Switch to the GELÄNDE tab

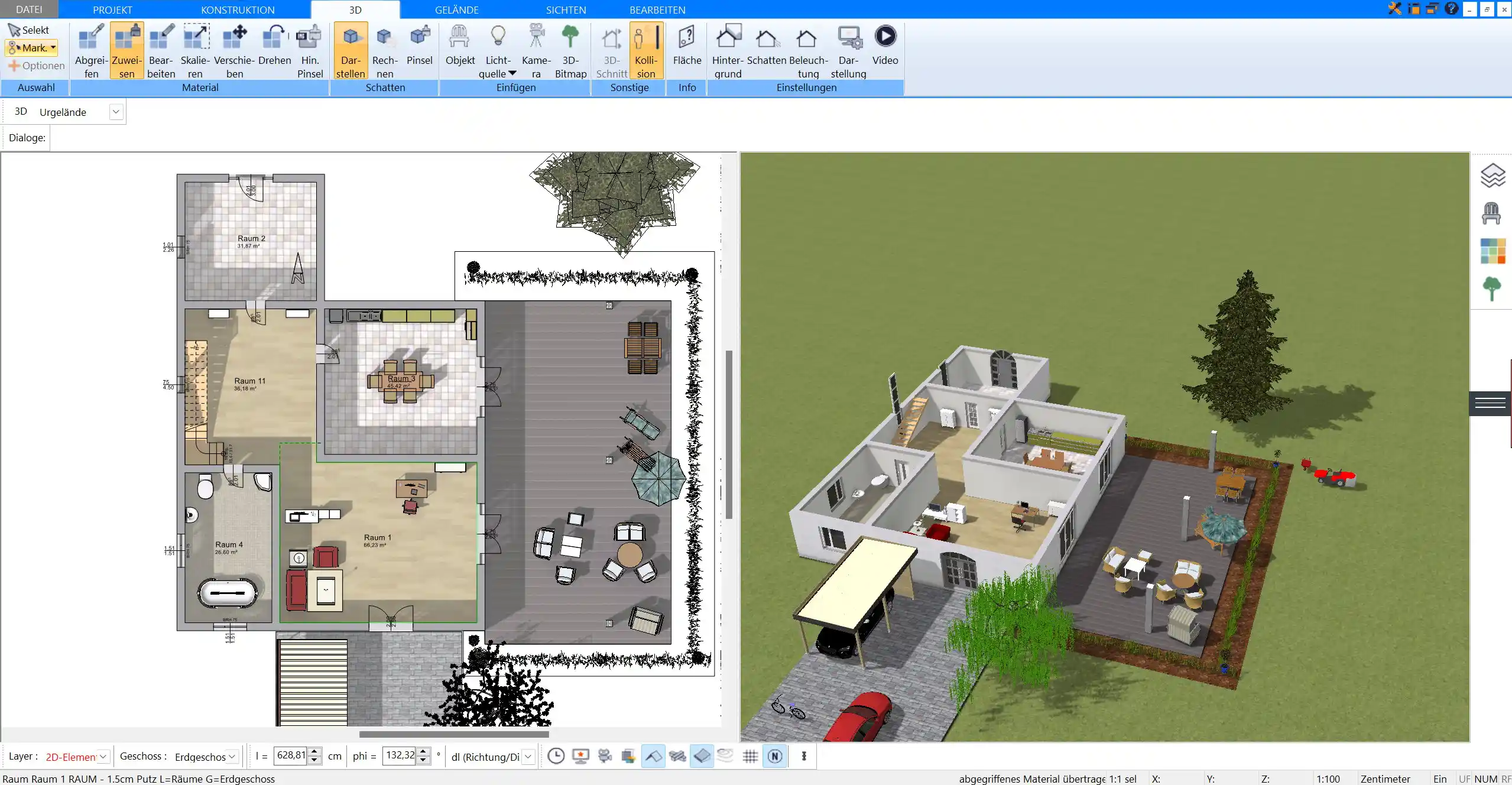457,9
